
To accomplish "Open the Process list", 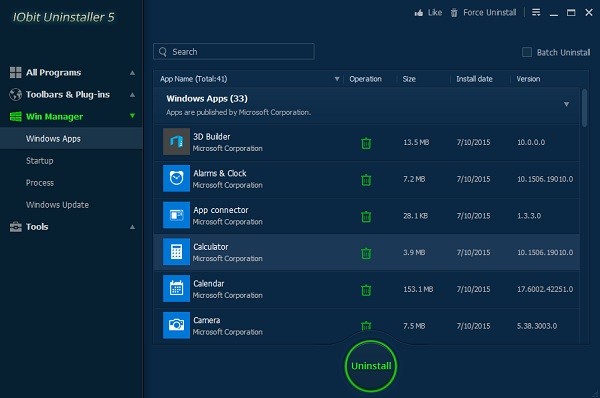I will pos(40,183).
